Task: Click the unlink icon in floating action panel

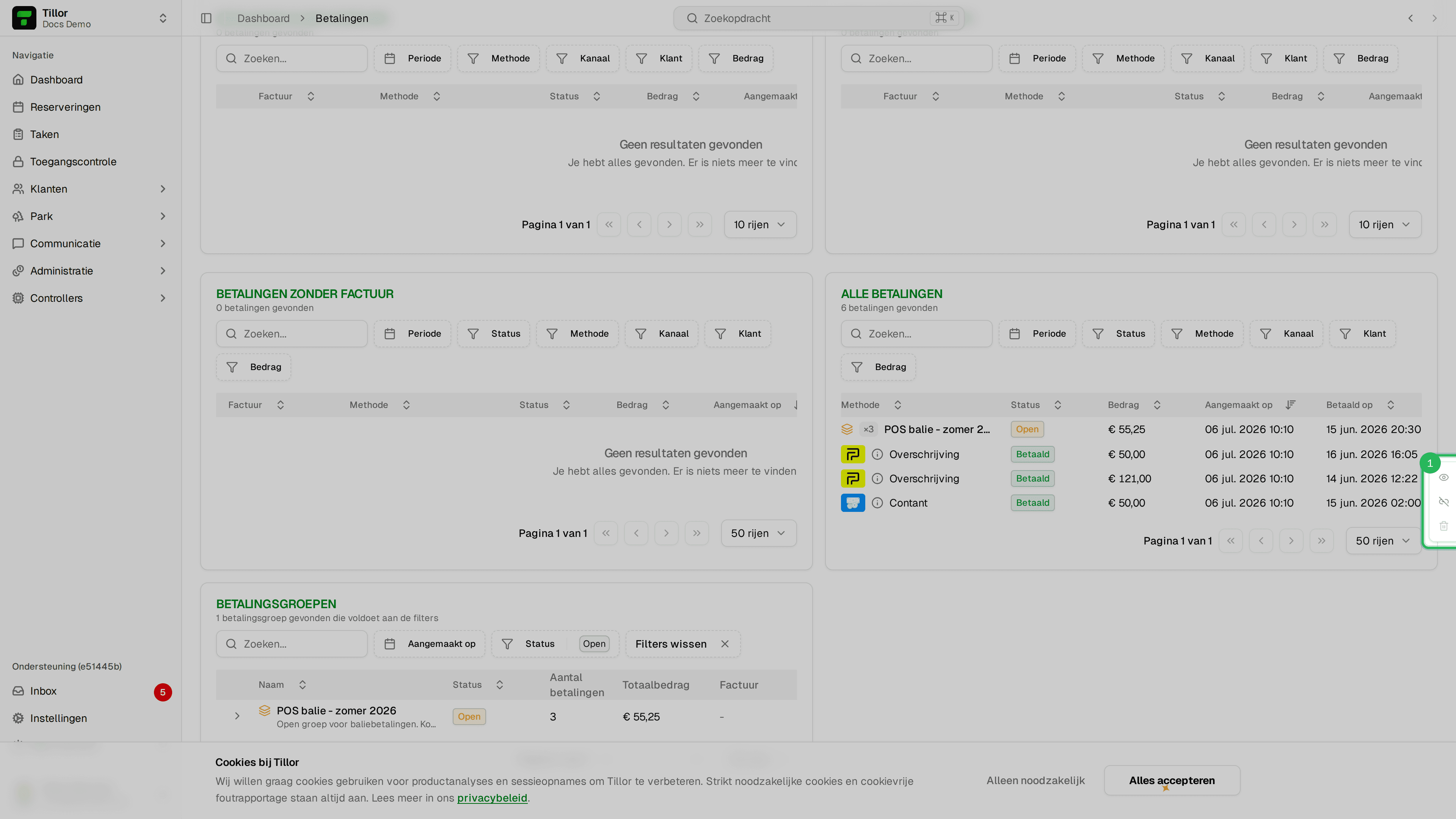Action: coord(1443,502)
